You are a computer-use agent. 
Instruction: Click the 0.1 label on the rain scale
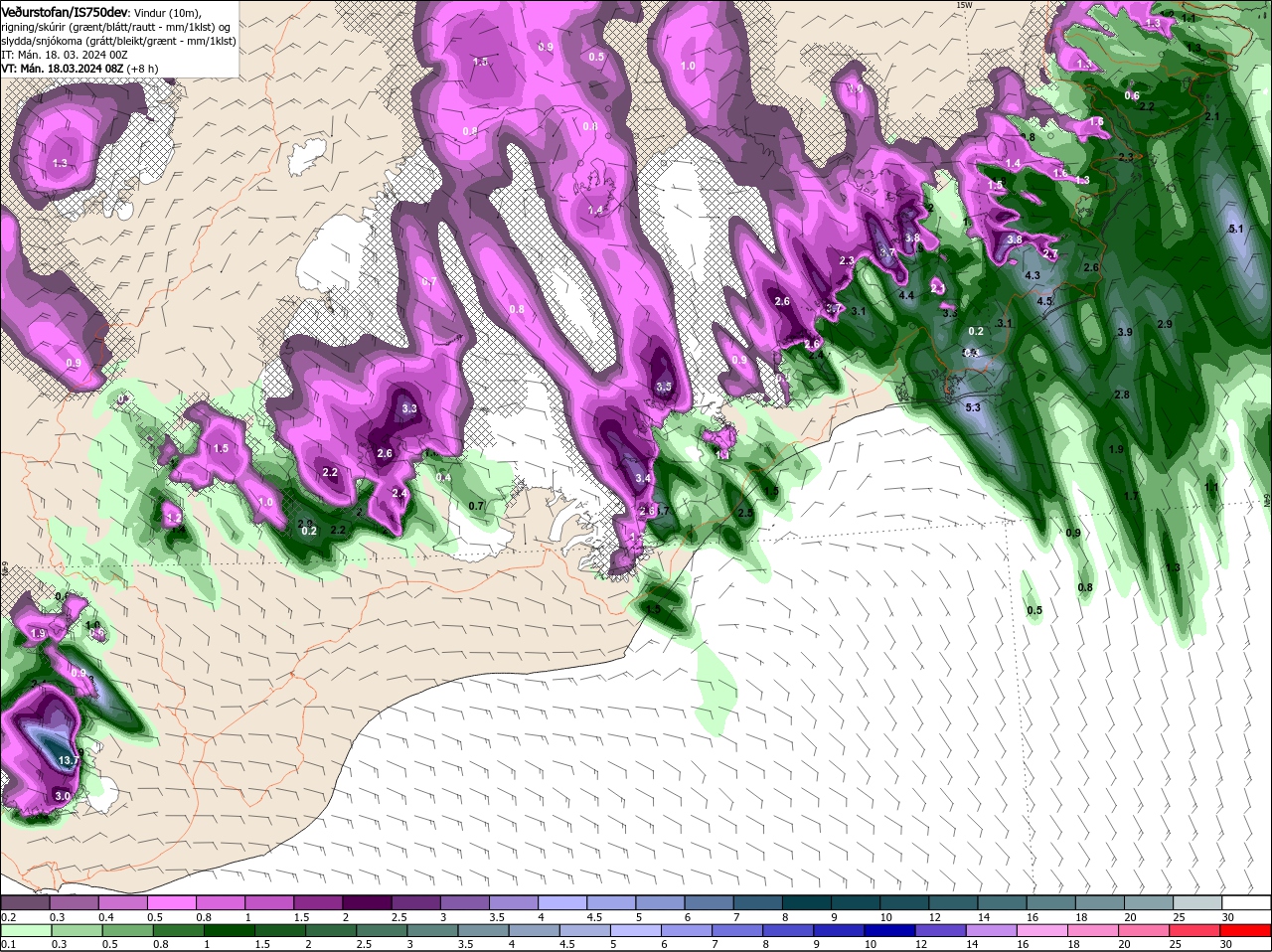8,944
